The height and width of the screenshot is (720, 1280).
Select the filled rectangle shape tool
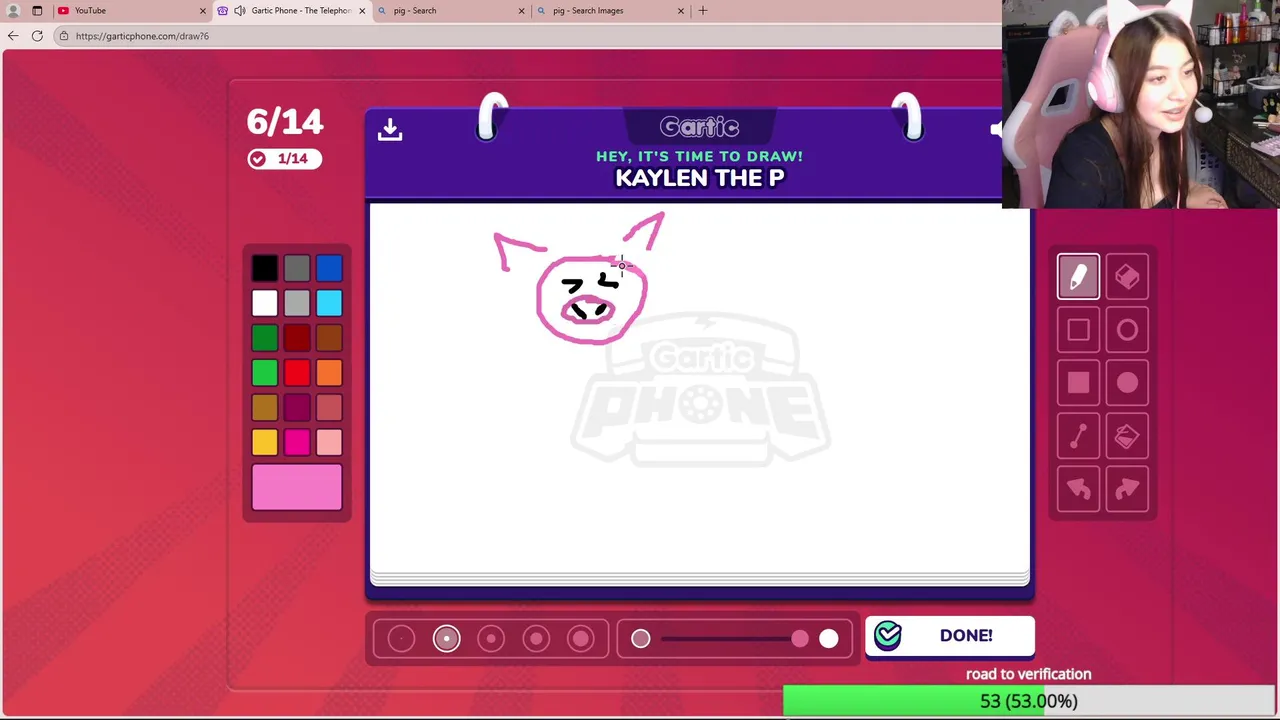point(1078,383)
